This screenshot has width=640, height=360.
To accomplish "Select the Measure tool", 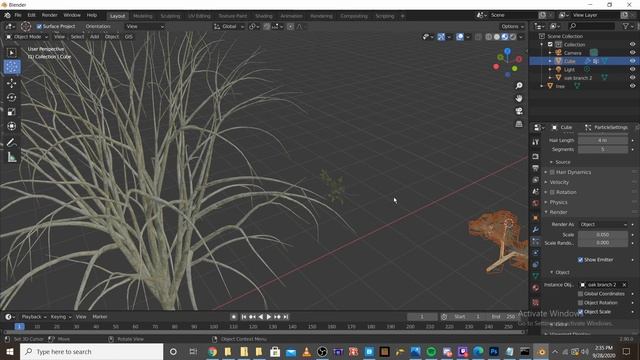I will pyautogui.click(x=11, y=157).
